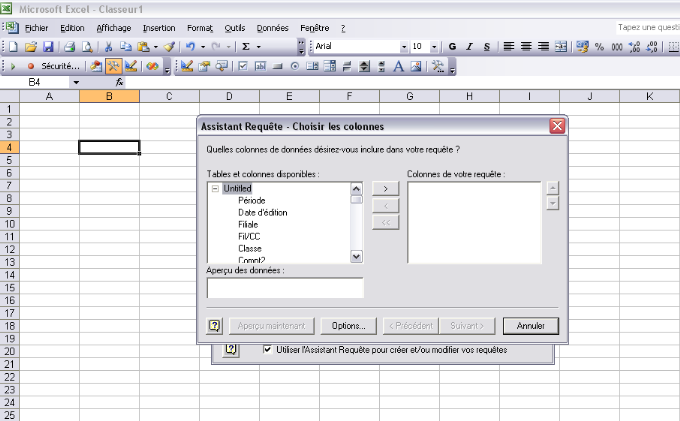Click the Options... button
Viewport: 680px width, 421px height.
tap(350, 325)
